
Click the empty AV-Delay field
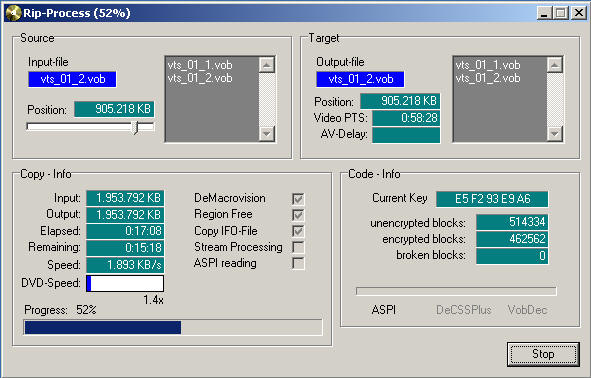coord(406,135)
